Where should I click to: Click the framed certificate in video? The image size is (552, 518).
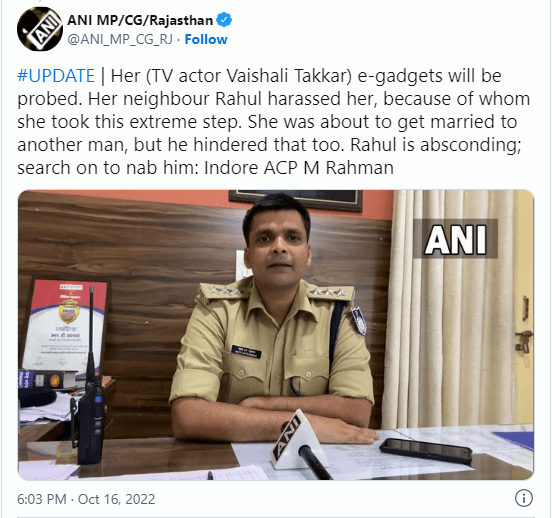point(66,325)
